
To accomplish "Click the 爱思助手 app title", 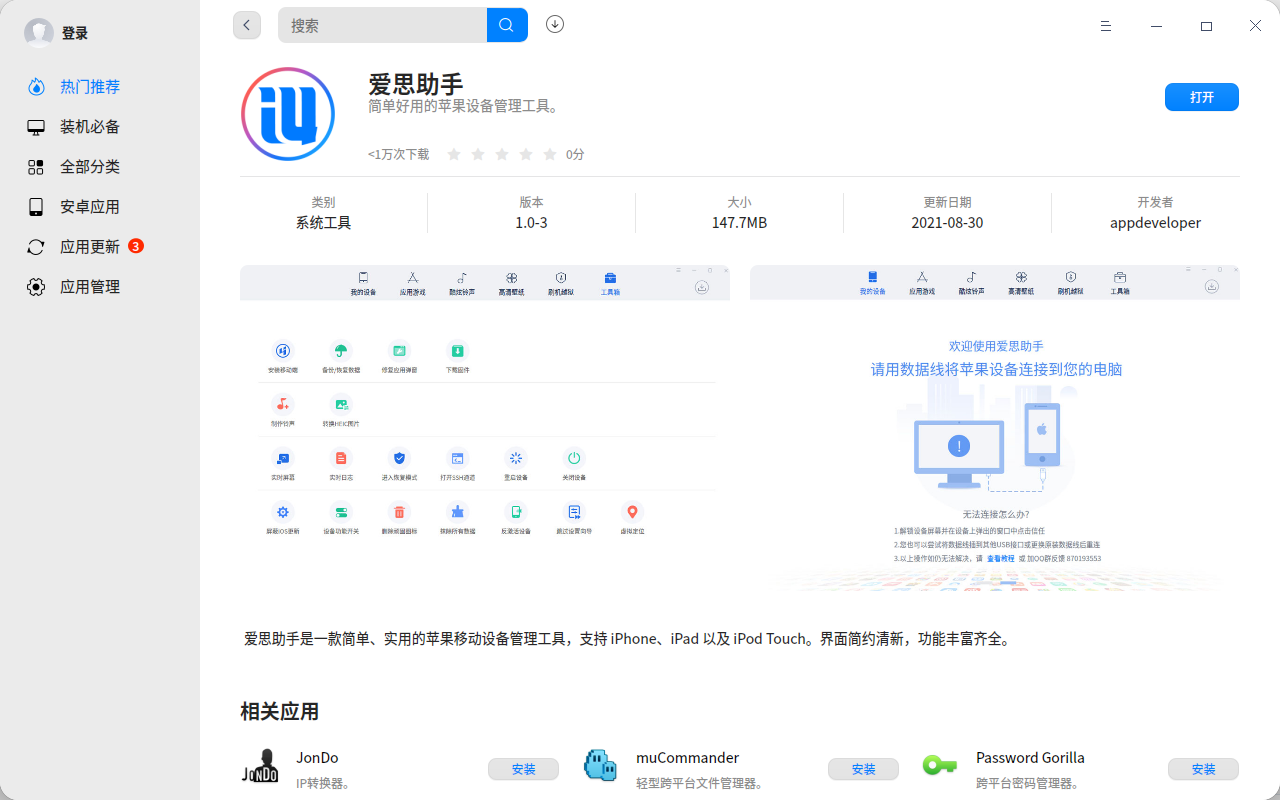I will (416, 83).
